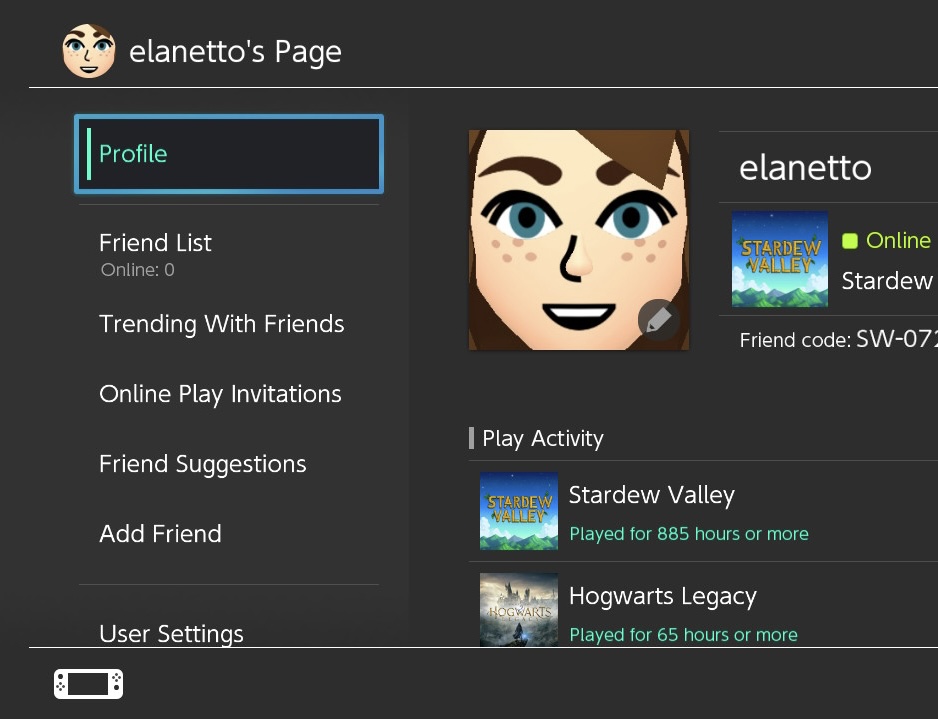Image resolution: width=938 pixels, height=719 pixels.
Task: Click the small Mii avatar in page header
Action: point(89,51)
